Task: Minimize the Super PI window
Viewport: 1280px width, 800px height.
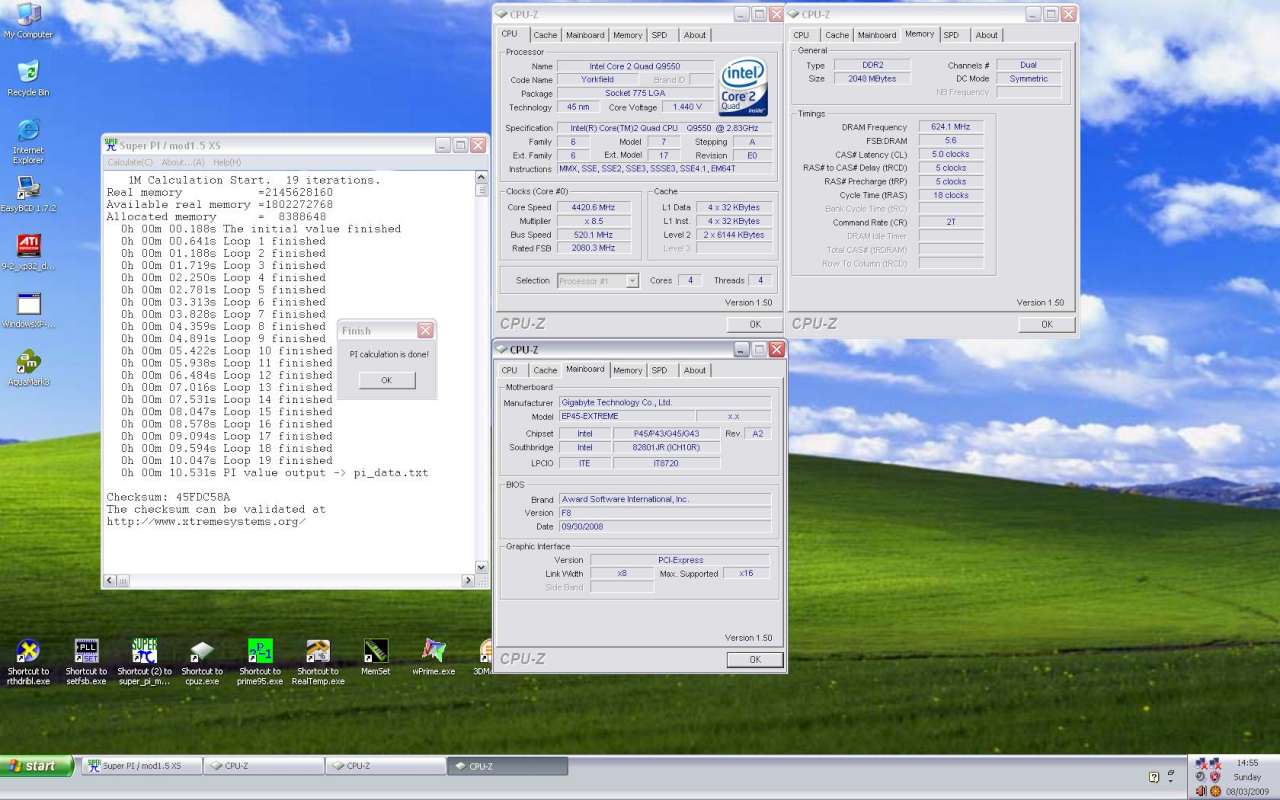Action: tap(443, 145)
